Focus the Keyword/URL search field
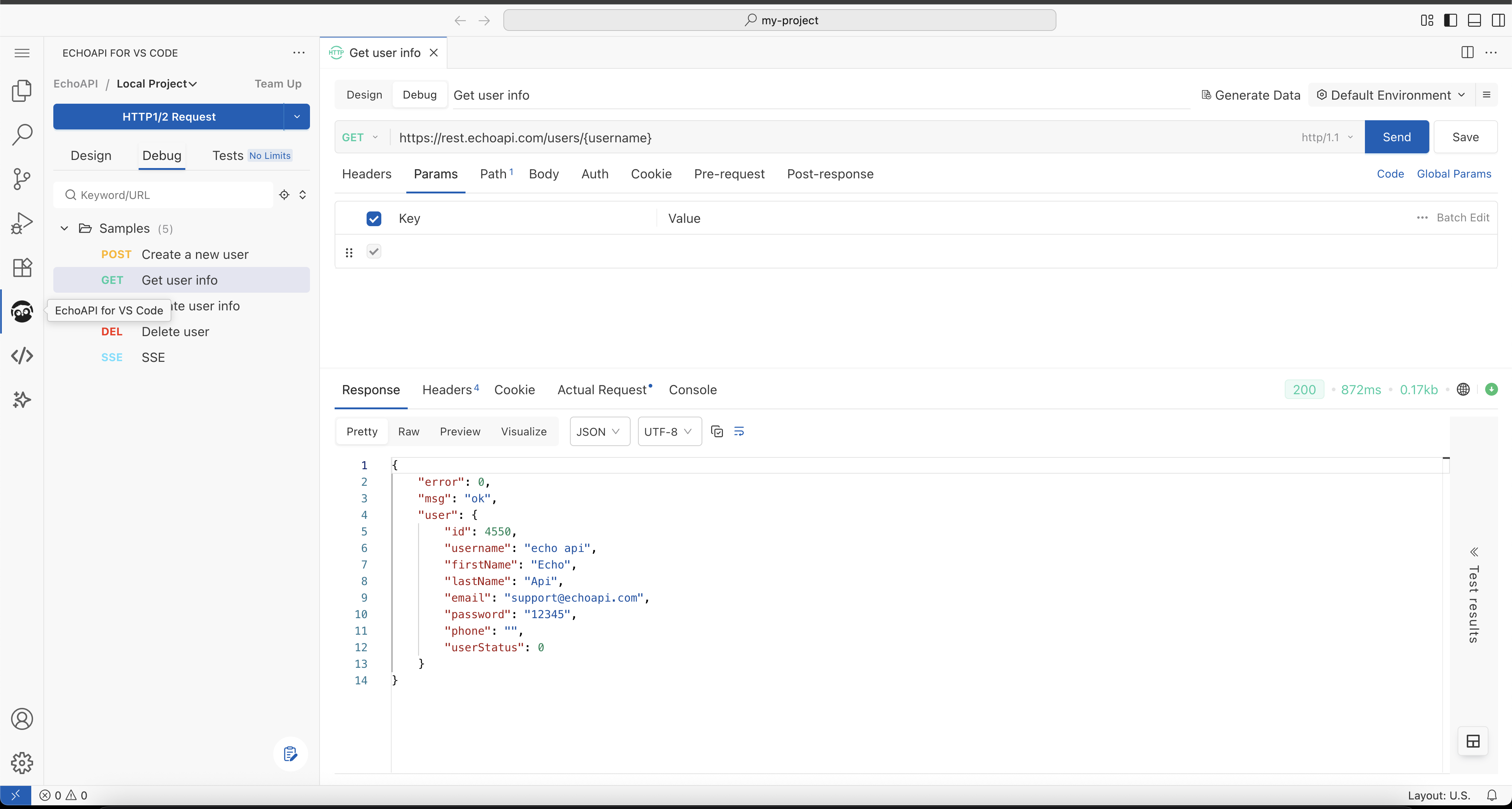1512x809 pixels. 163,195
